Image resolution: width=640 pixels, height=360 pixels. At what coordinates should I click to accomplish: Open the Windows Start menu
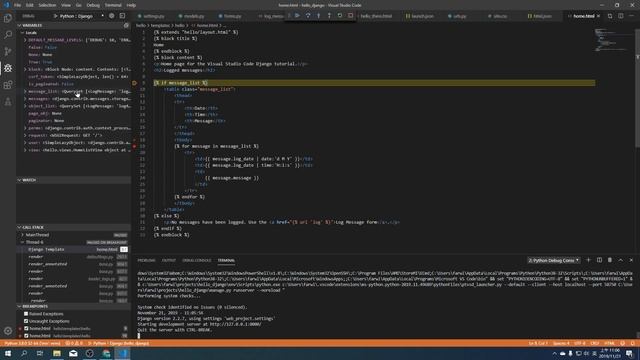[x=8, y=353]
